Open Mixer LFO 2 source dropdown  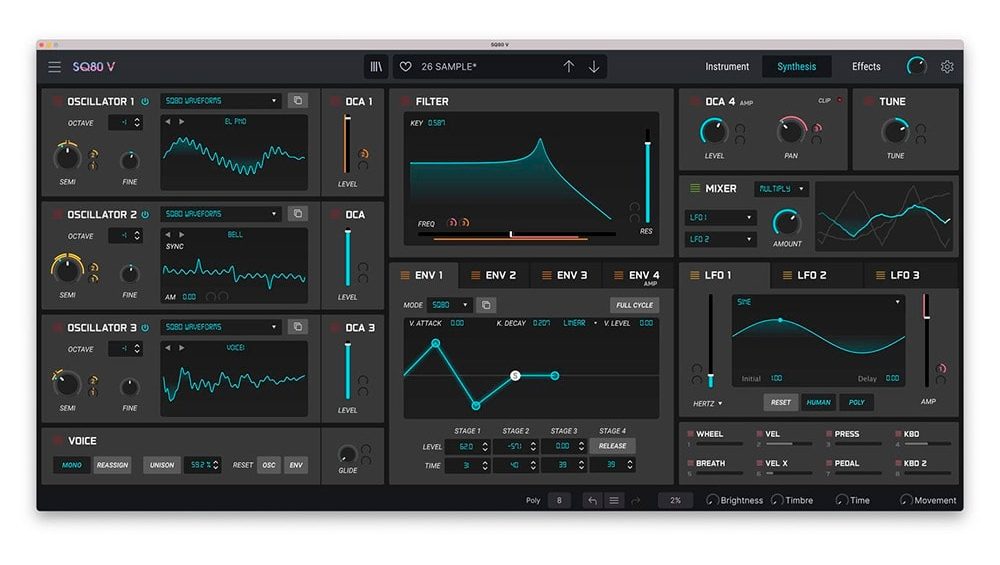coord(721,239)
